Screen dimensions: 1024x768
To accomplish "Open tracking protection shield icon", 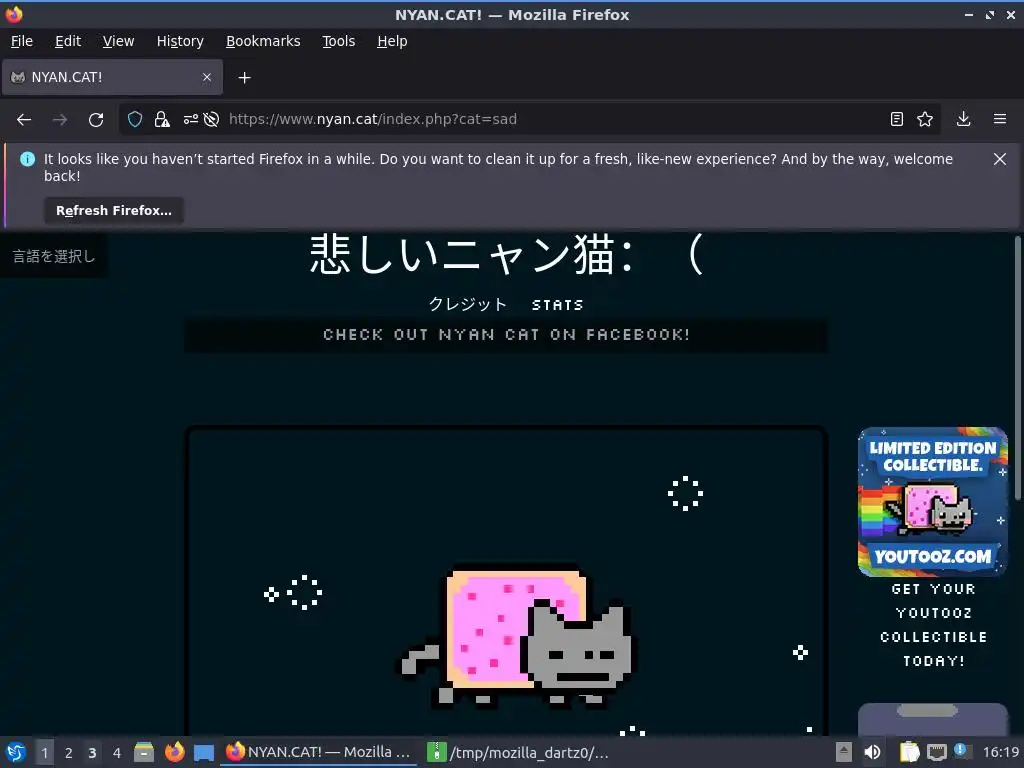I will coord(135,120).
